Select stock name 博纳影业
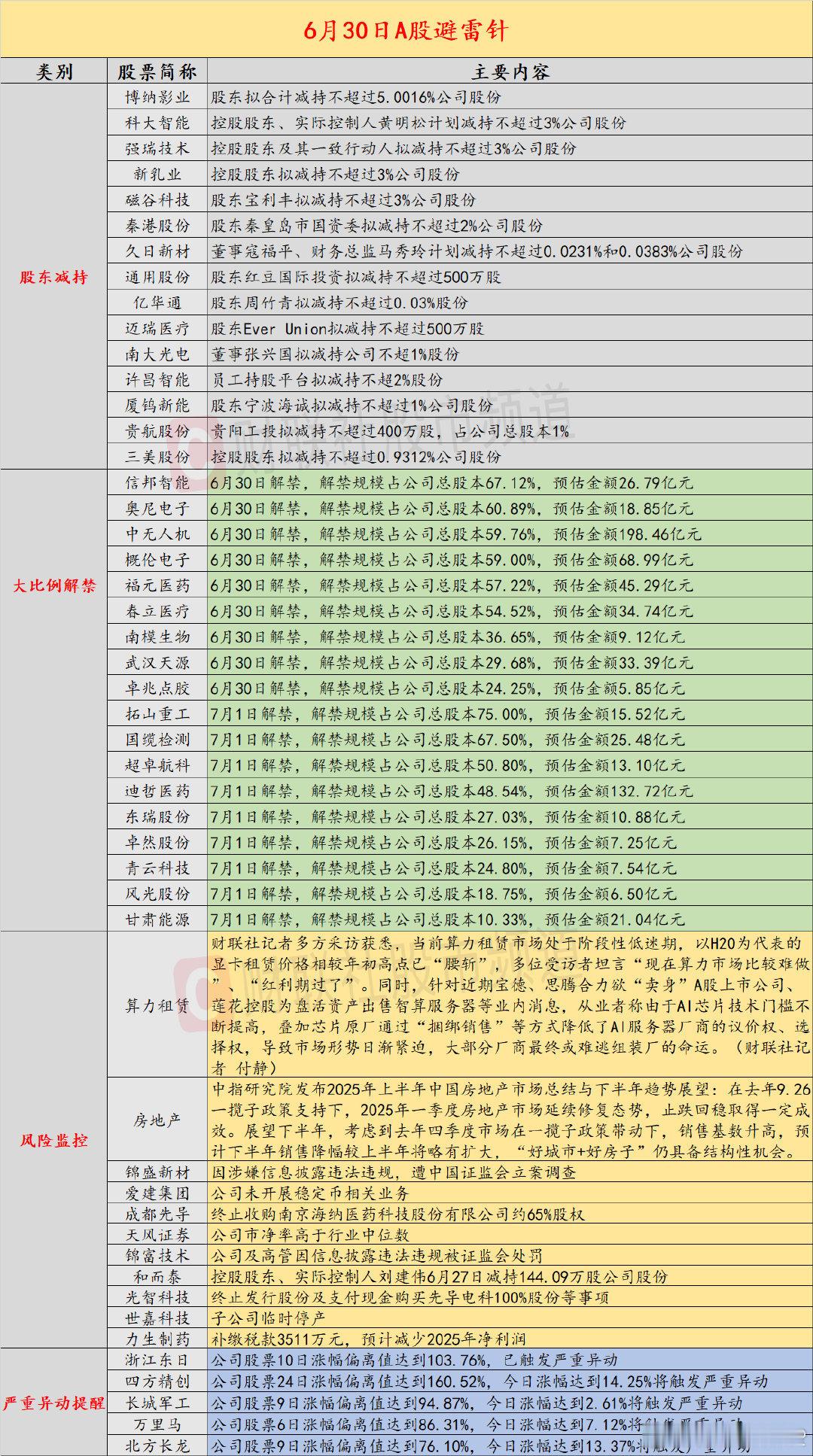This screenshot has height=1456, width=813. coord(157,97)
